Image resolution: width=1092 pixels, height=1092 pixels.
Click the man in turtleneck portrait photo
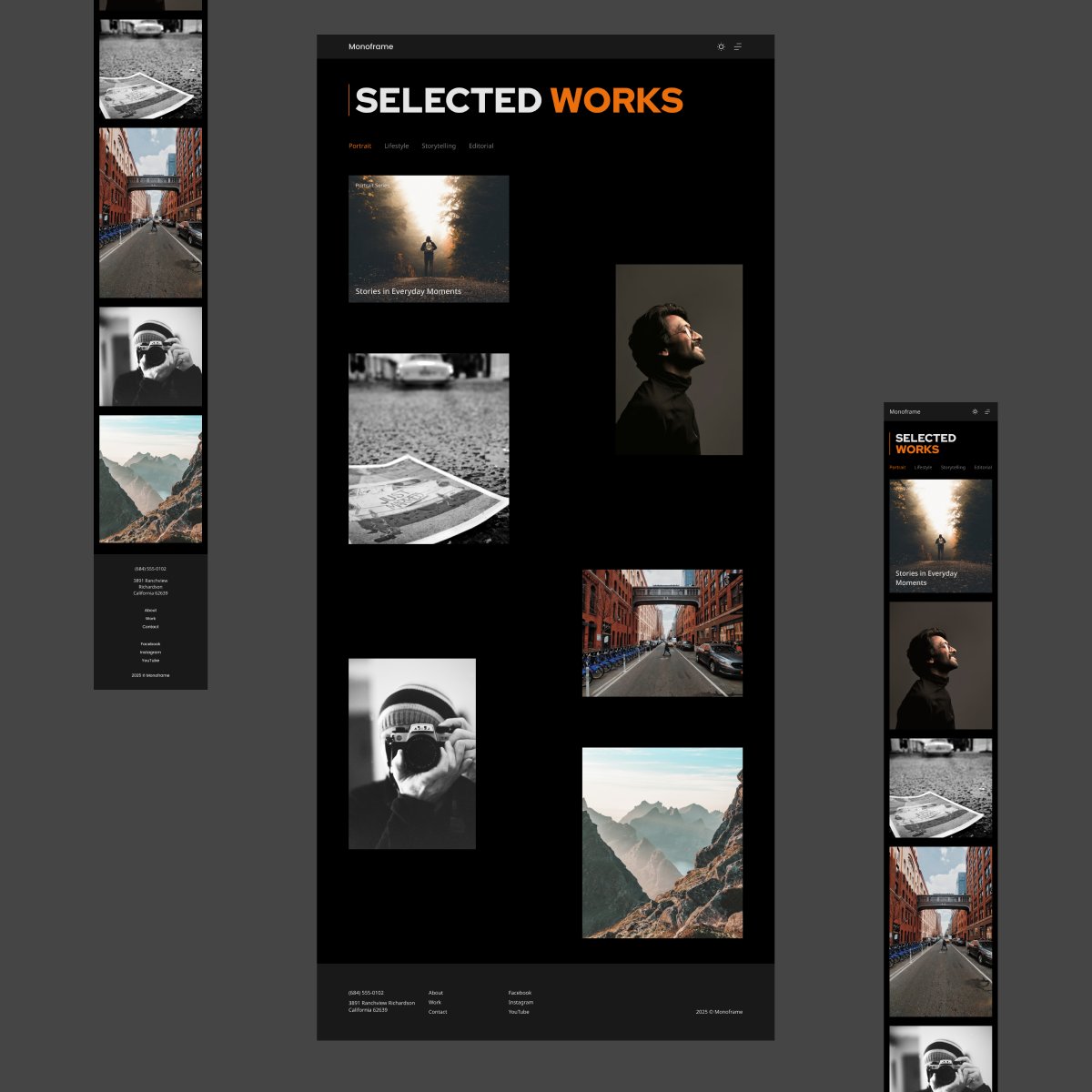tap(677, 359)
